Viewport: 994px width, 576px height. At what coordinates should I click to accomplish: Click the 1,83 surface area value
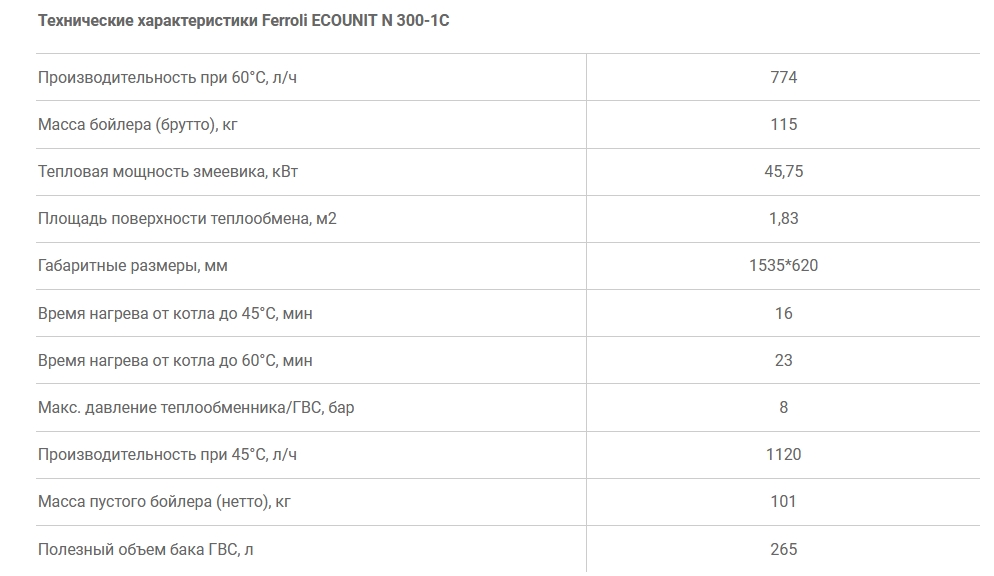784,219
